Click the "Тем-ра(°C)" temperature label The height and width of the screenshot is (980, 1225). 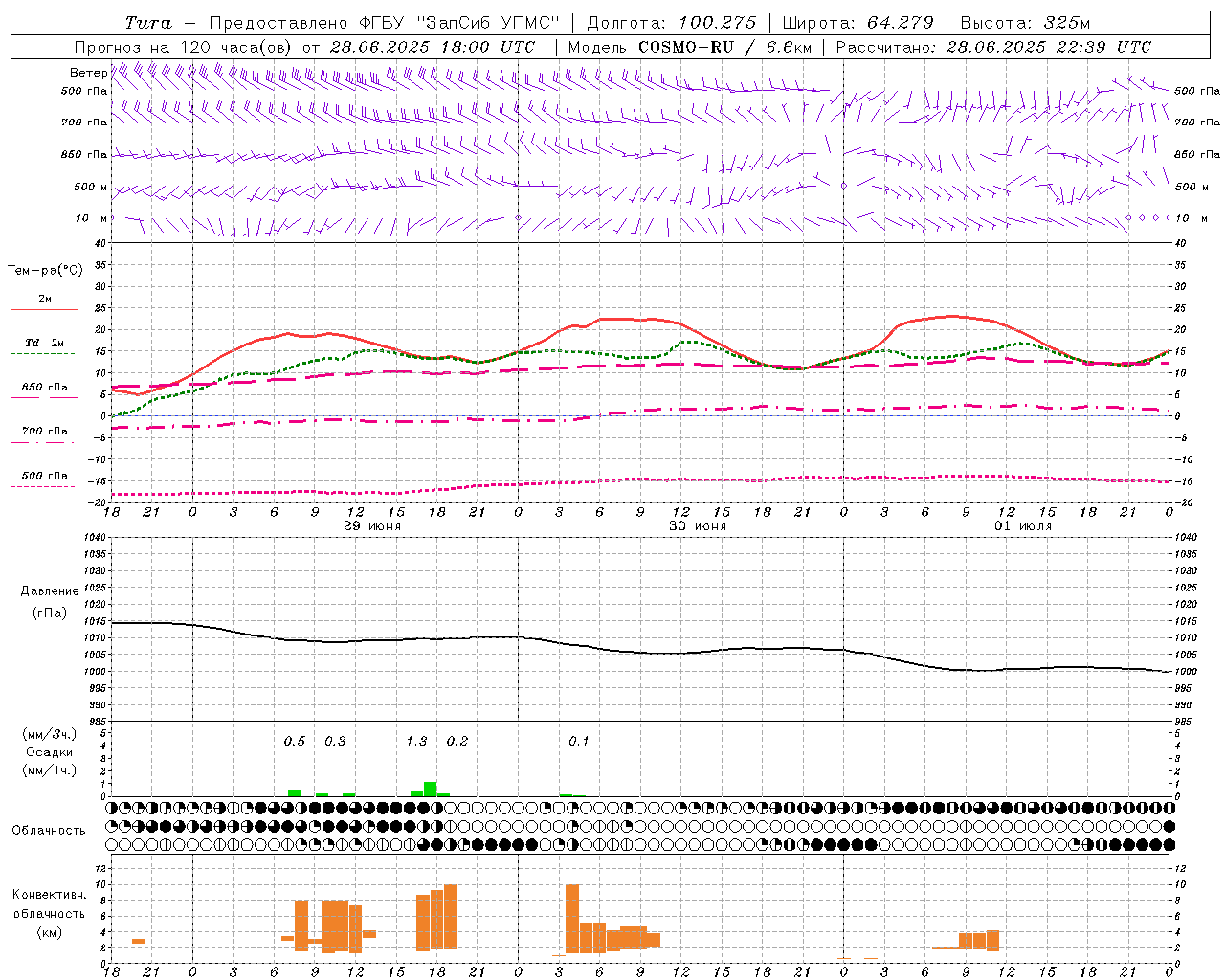pyautogui.click(x=45, y=271)
